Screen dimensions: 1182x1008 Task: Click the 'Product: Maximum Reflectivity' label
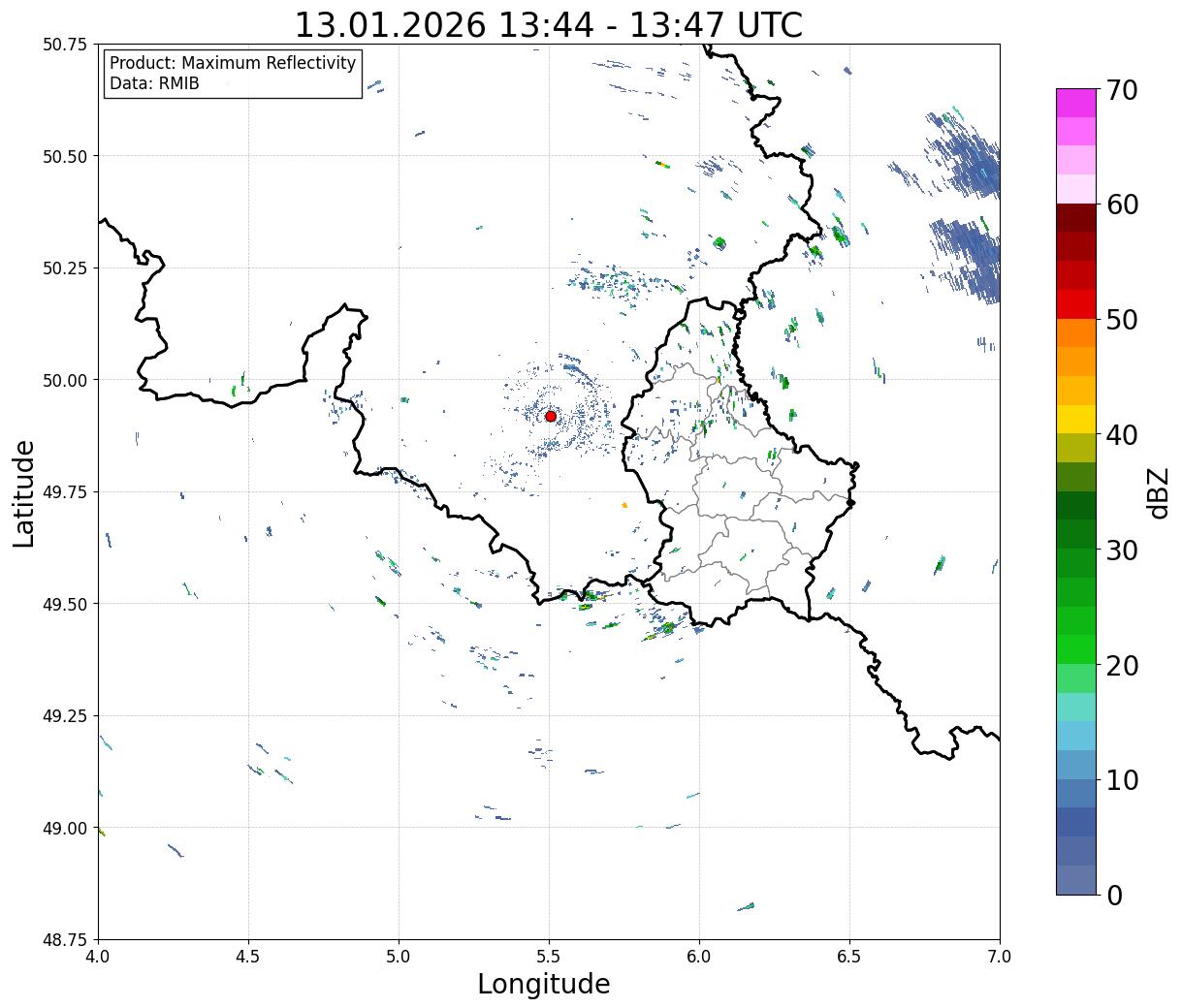click(233, 63)
